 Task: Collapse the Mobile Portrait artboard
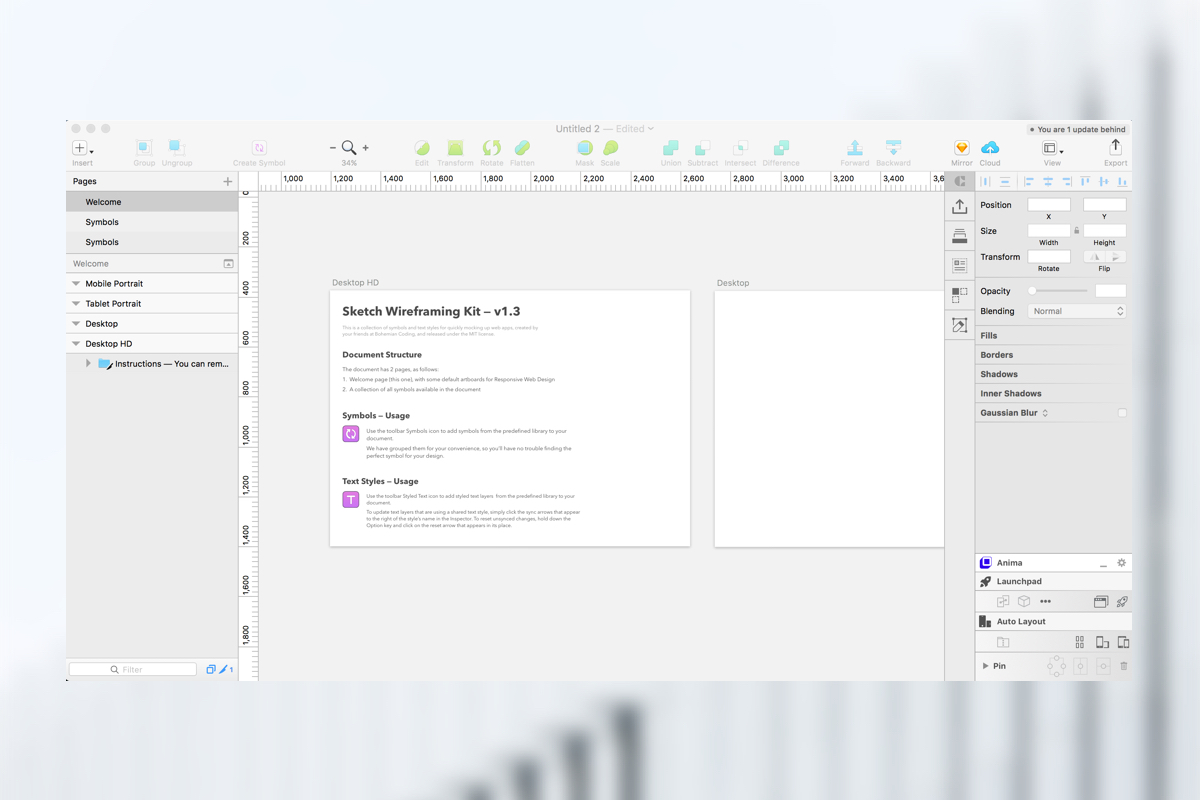coord(76,284)
